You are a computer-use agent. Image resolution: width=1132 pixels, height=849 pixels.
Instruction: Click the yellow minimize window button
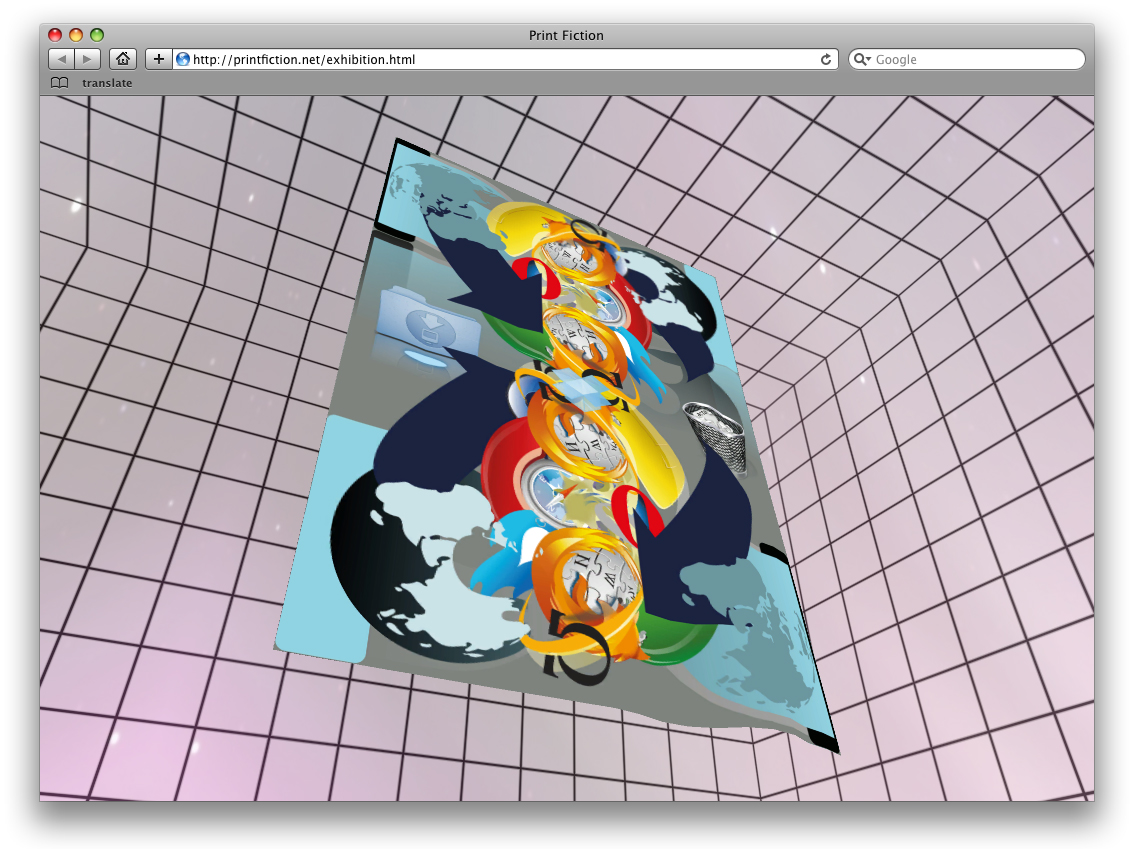[x=76, y=35]
